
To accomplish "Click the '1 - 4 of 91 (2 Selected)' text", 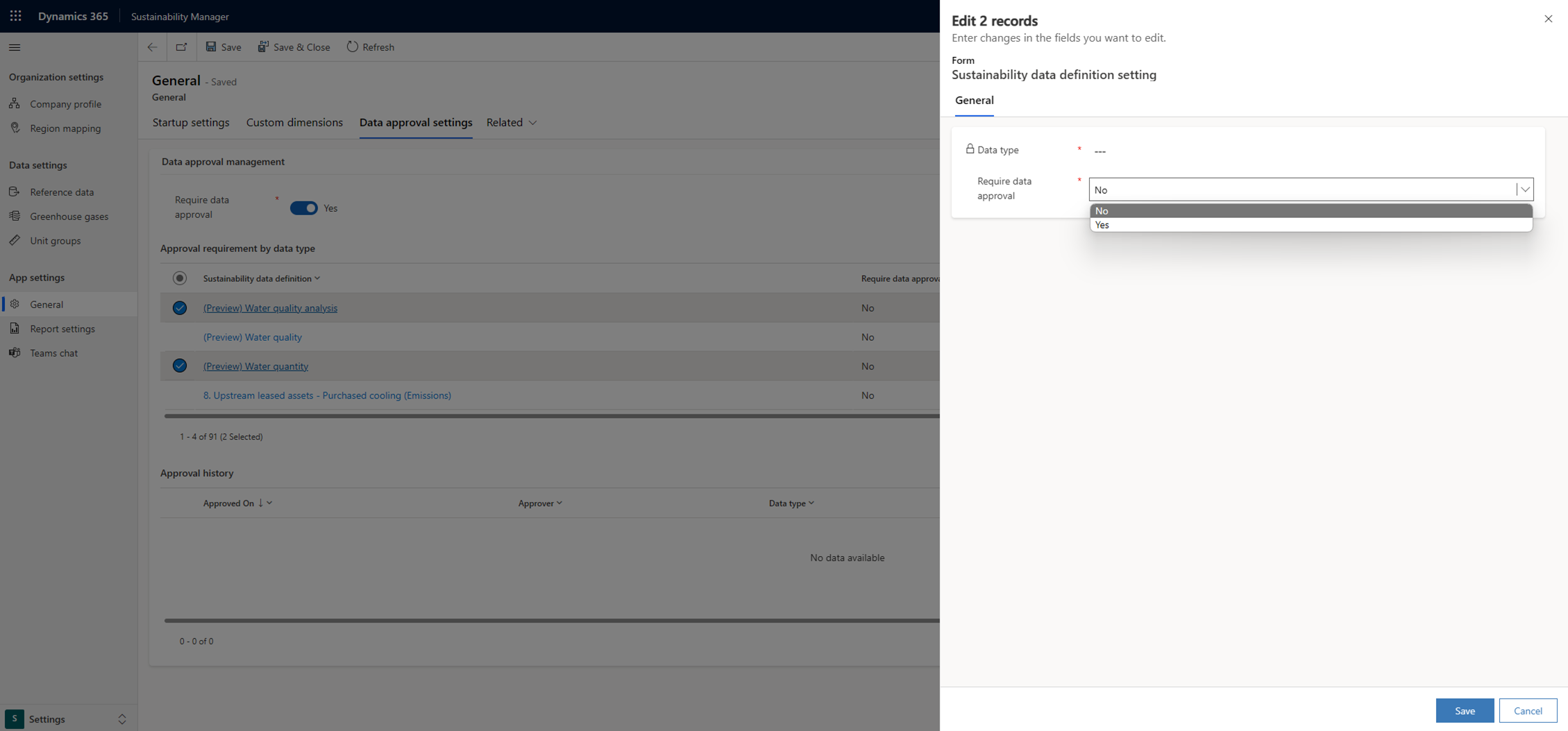I will (221, 437).
